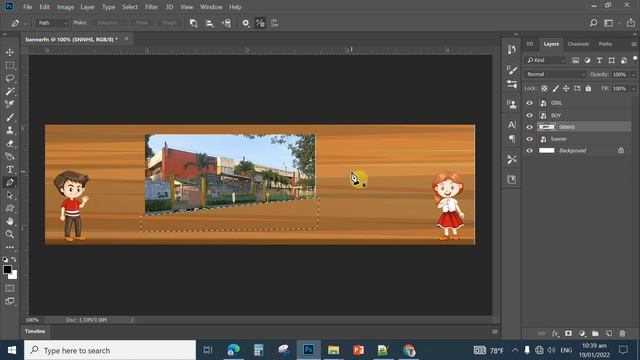Select the Magic Wand tool
This screenshot has width=640, height=360.
pyautogui.click(x=10, y=91)
